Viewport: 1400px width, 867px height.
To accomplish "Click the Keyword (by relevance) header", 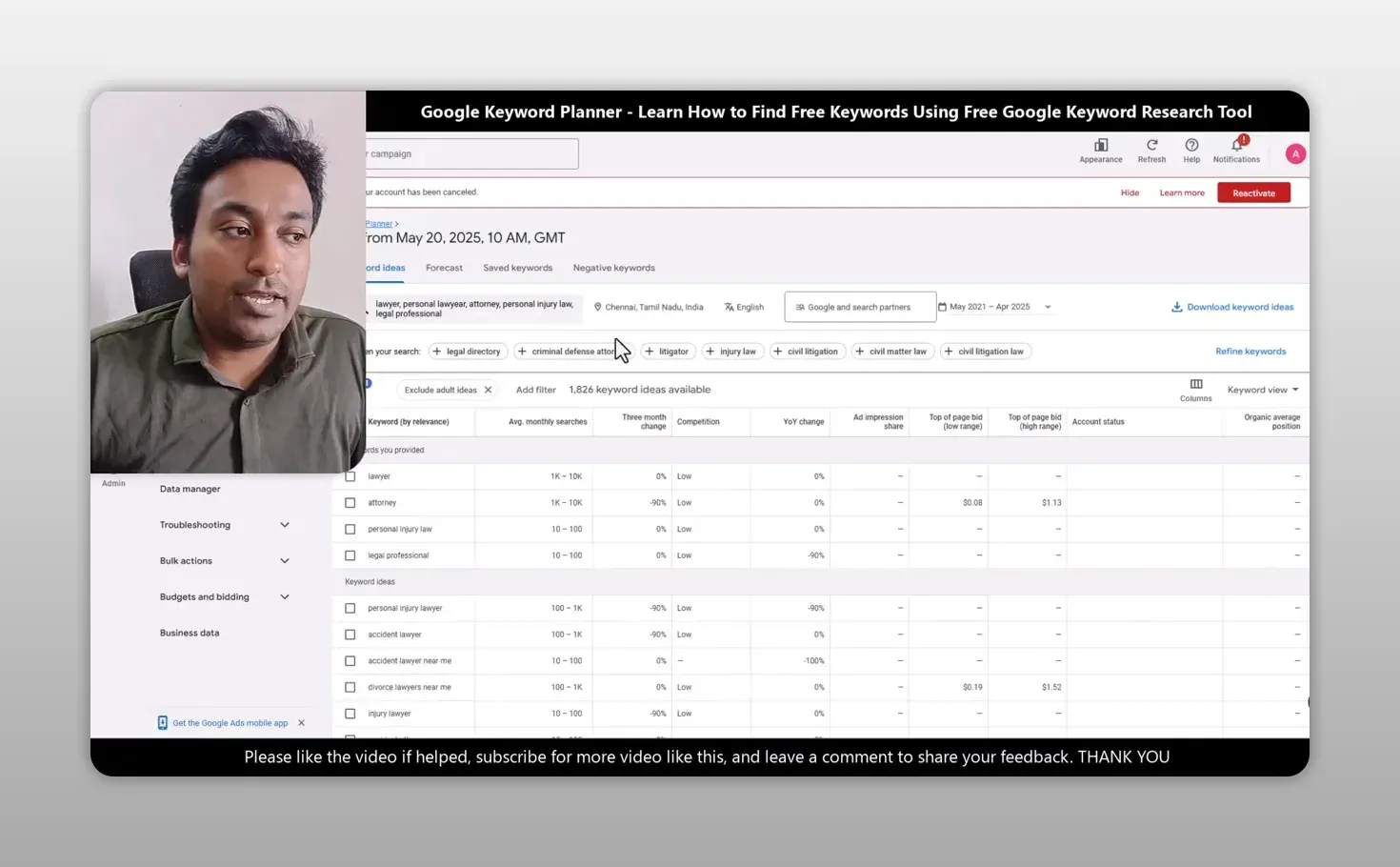I will click(x=408, y=422).
